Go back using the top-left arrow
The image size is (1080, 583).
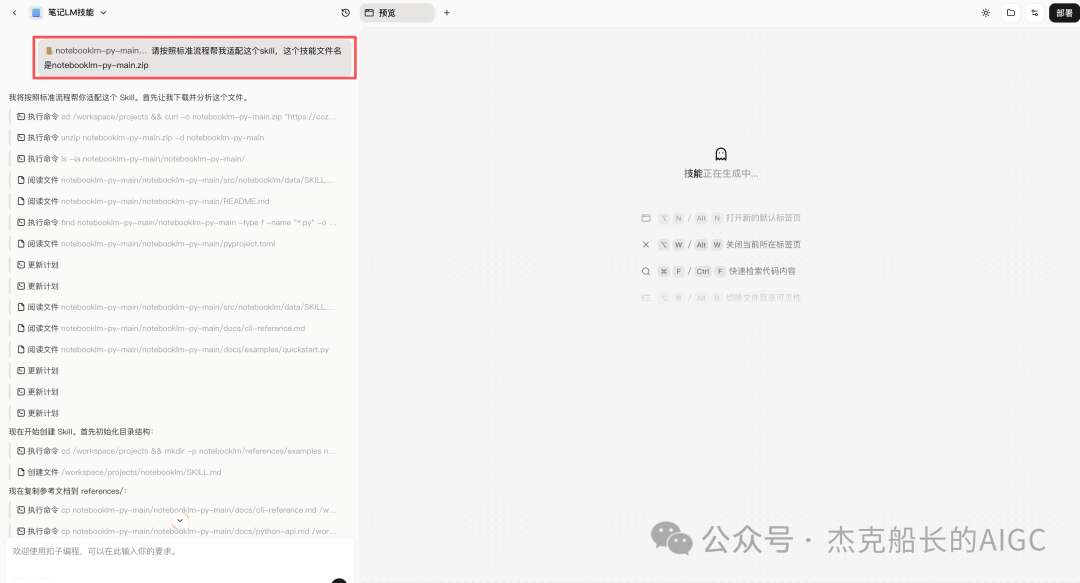click(14, 12)
